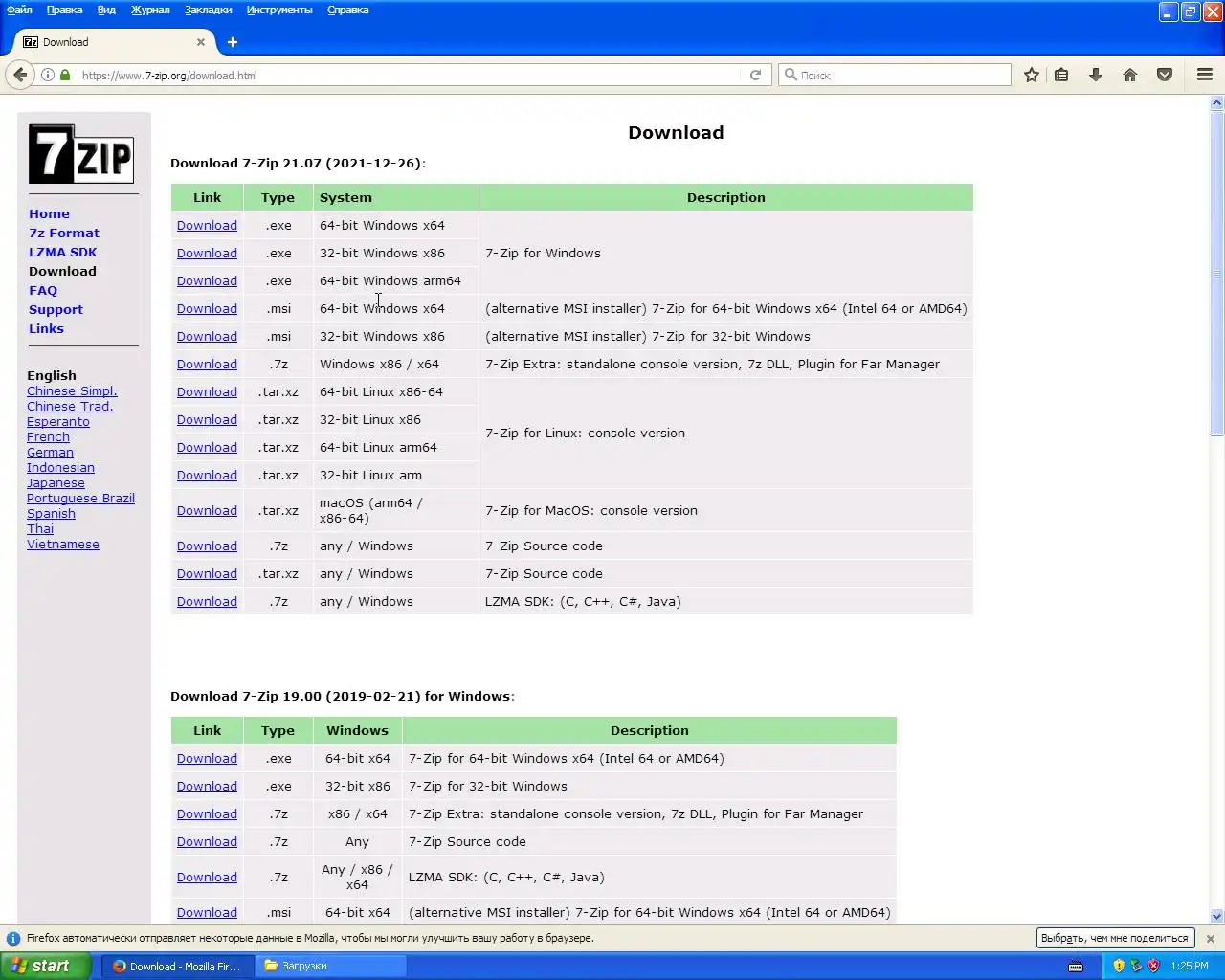Switch language to Esperanto
Screen dimensions: 1225x980
(x=58, y=422)
